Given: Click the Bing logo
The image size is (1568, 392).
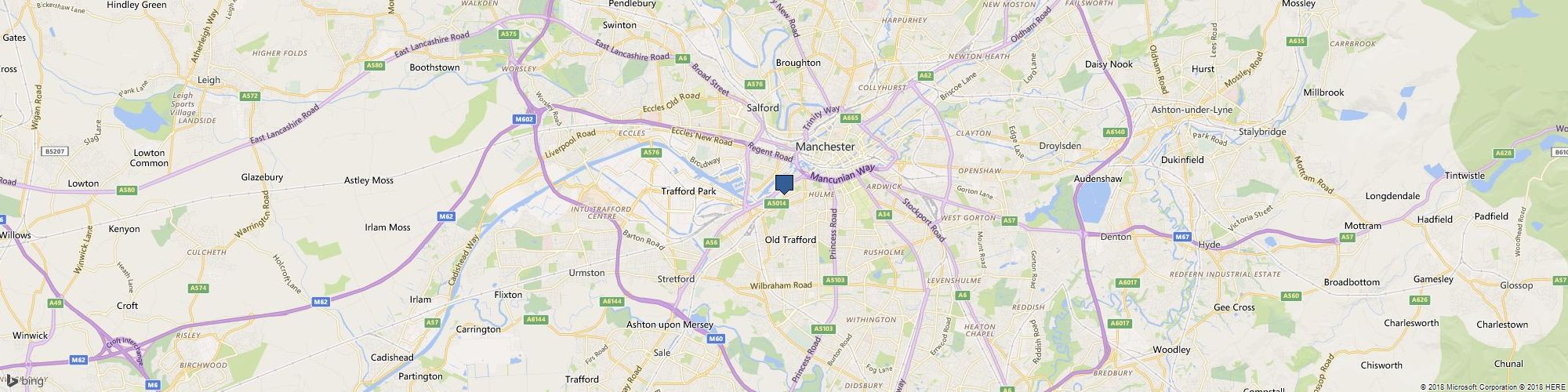Looking at the screenshot, I should pyautogui.click(x=26, y=381).
